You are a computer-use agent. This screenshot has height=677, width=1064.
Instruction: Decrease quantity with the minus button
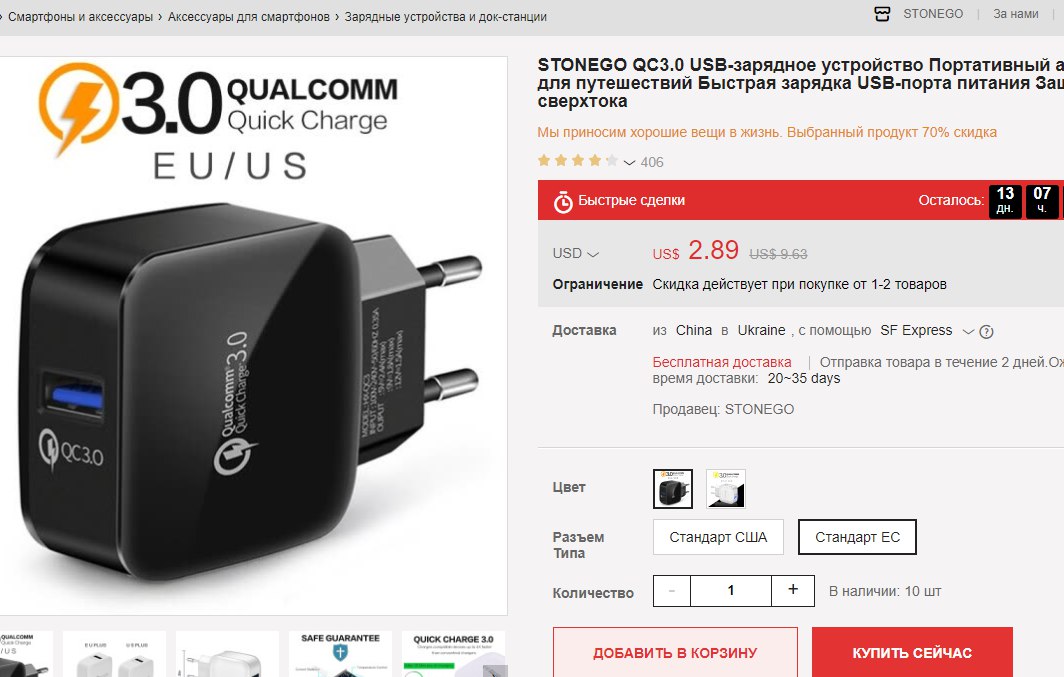(x=672, y=590)
